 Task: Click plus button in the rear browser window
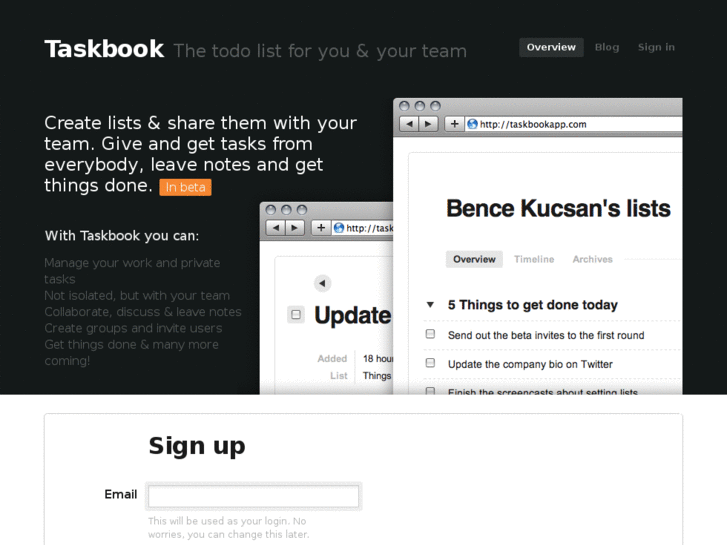pyautogui.click(x=321, y=228)
